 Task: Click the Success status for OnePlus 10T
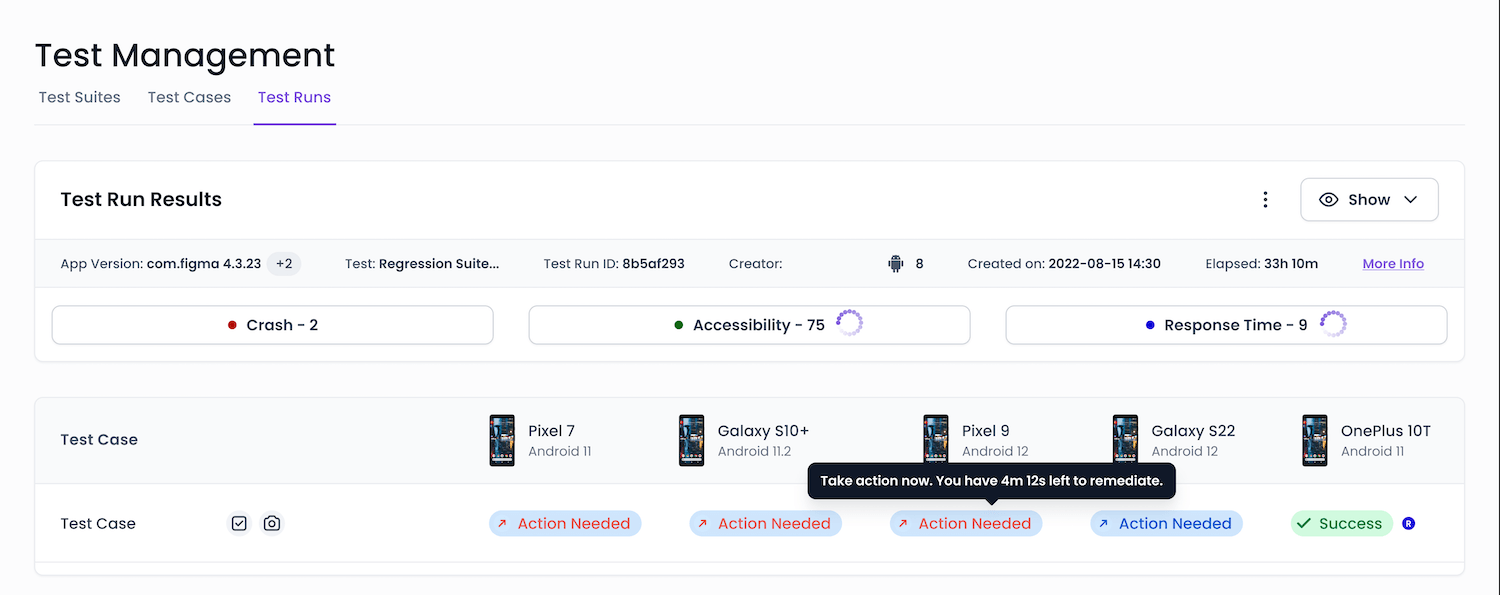pyautogui.click(x=1341, y=523)
